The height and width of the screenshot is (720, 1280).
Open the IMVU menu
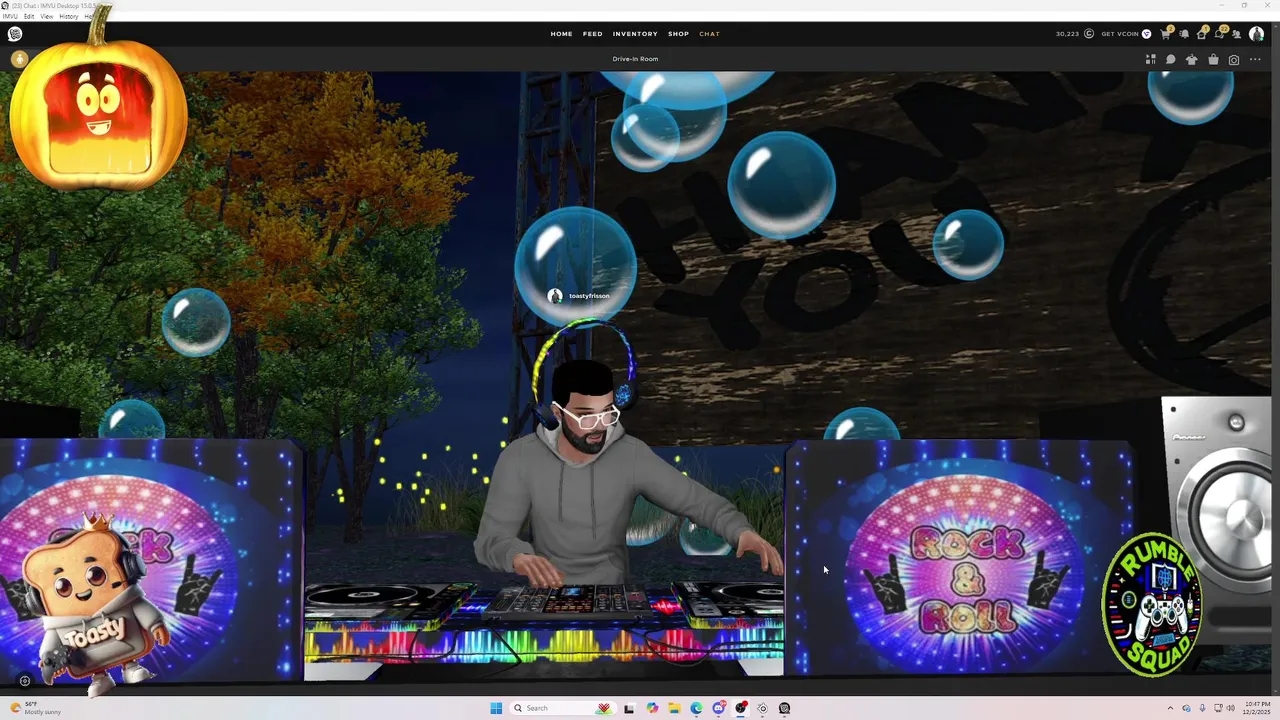(x=10, y=17)
